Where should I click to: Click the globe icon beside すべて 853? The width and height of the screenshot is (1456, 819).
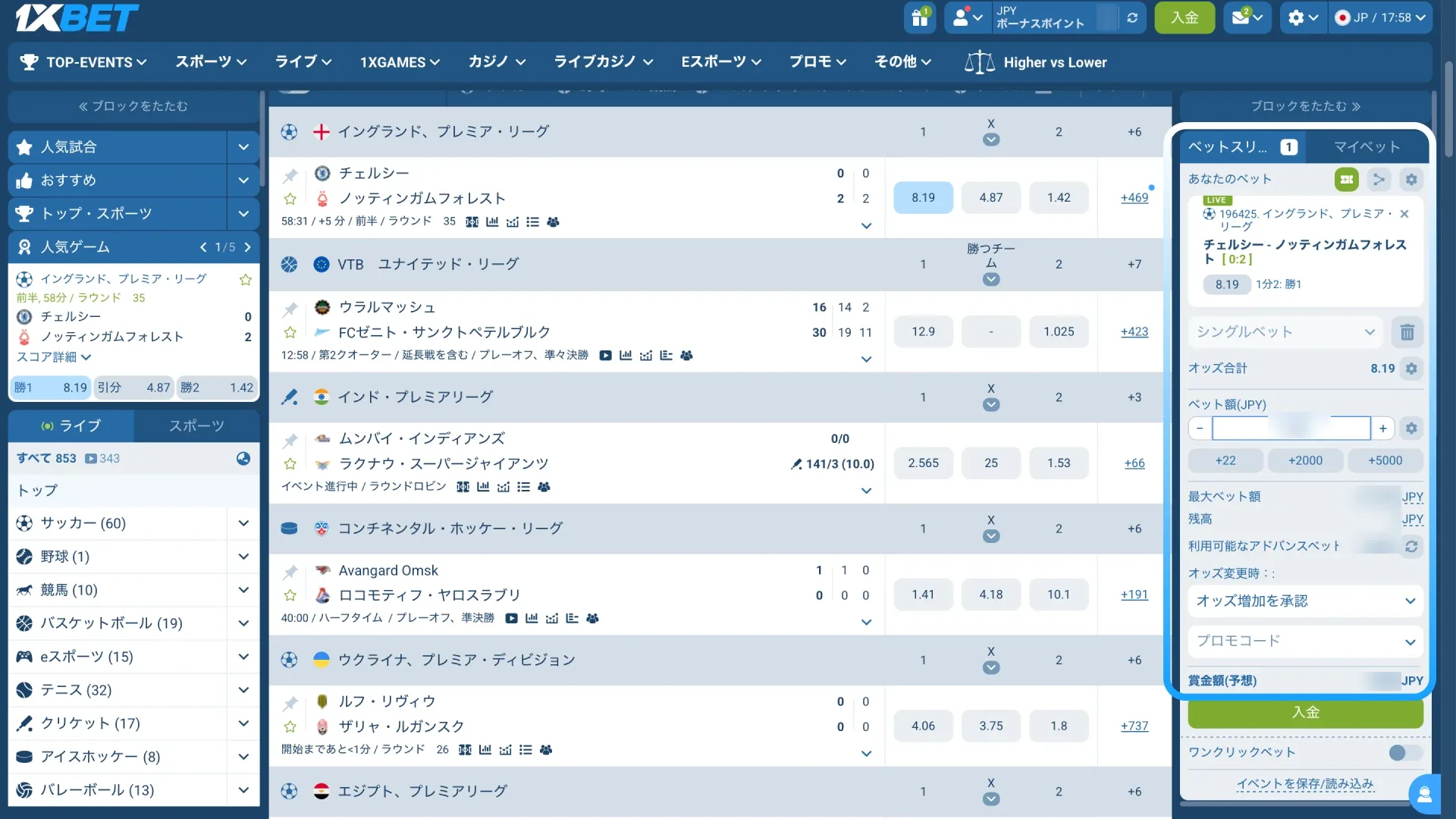click(x=243, y=458)
